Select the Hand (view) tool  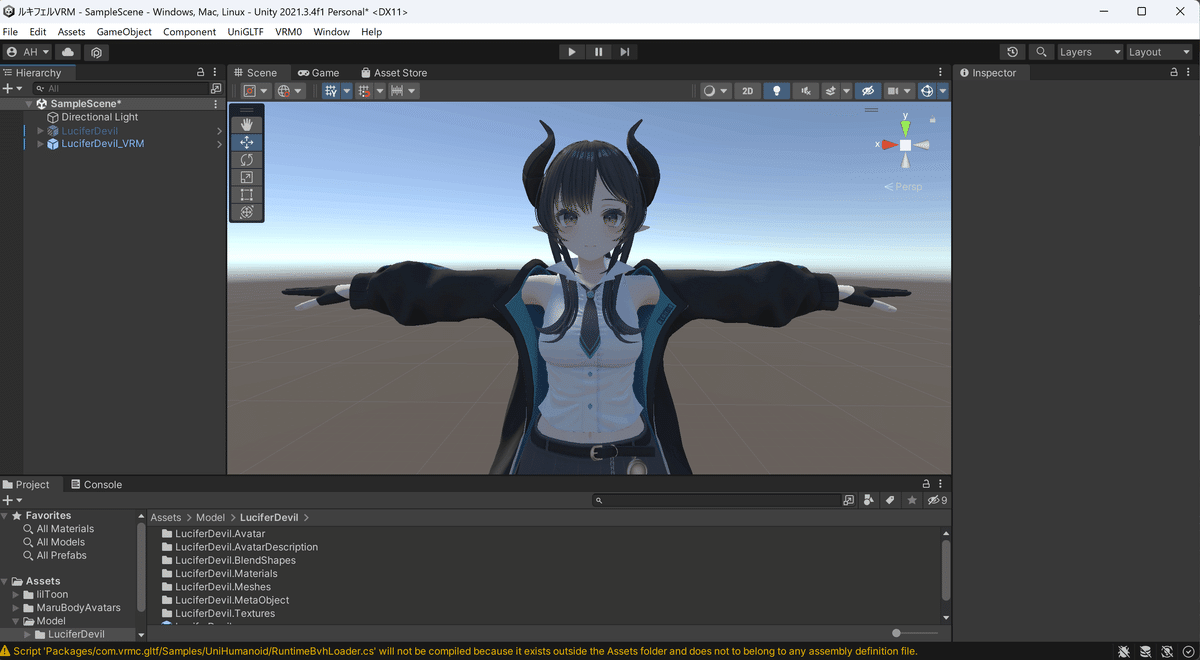247,125
